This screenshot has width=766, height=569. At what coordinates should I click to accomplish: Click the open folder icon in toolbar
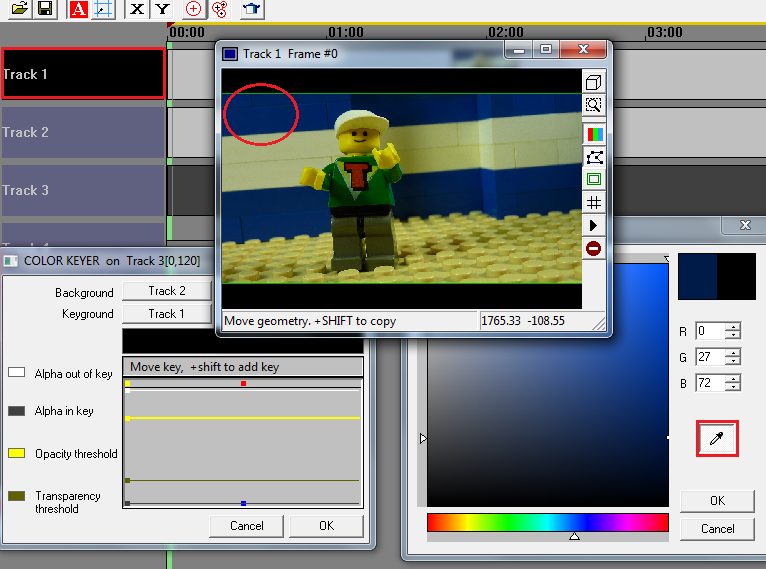click(x=20, y=8)
